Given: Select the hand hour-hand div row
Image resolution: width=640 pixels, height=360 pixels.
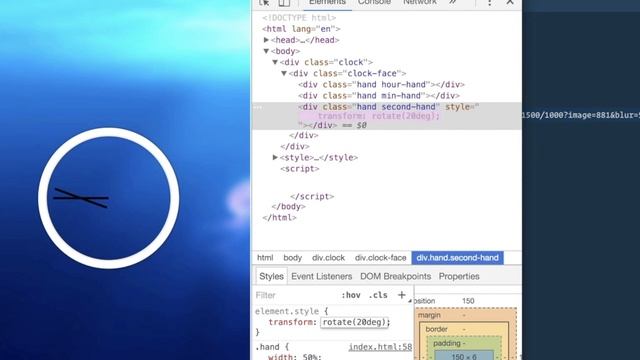Looking at the screenshot, I should 381,84.
